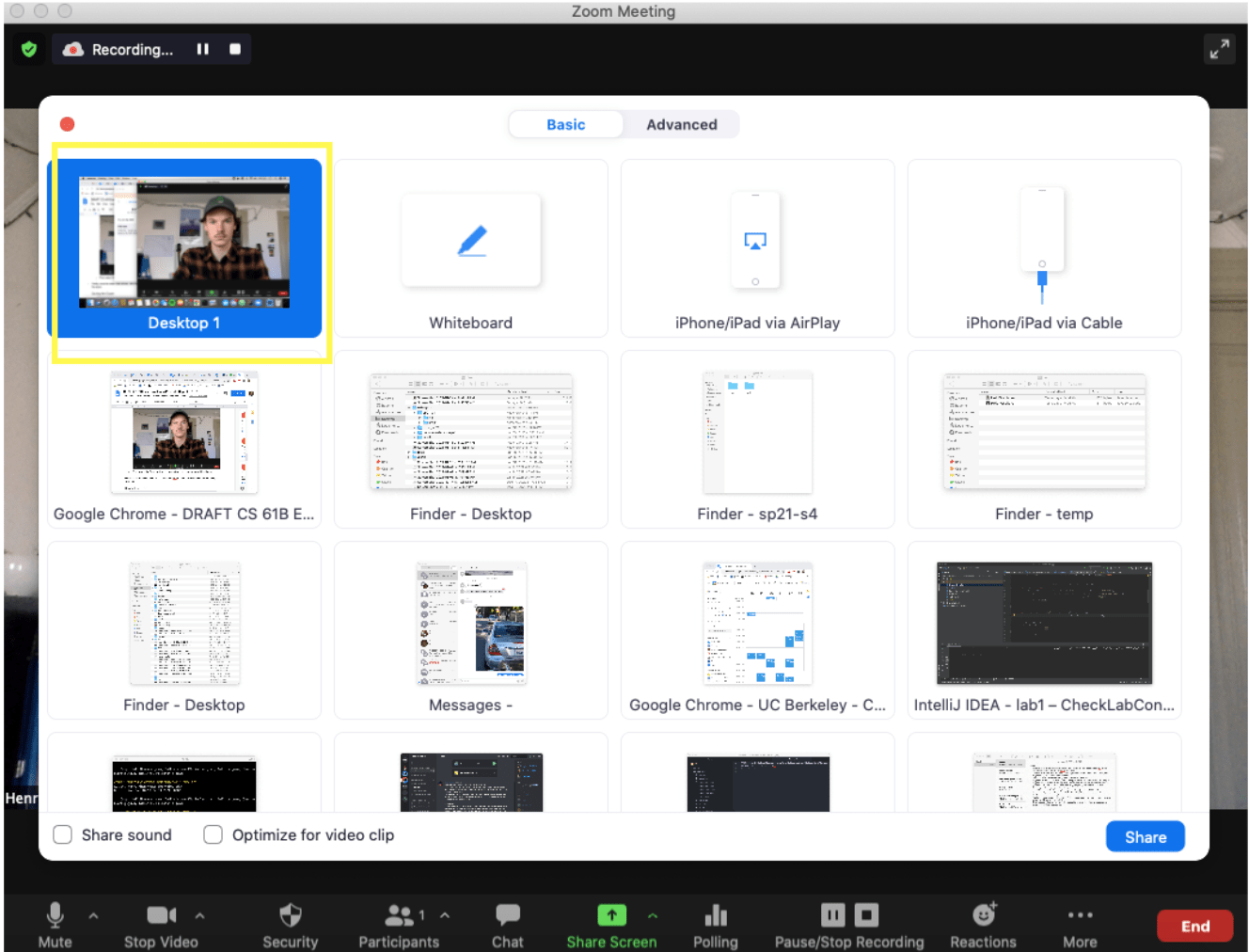
Task: Select the Whiteboard sharing thumbnail
Action: coord(470,247)
